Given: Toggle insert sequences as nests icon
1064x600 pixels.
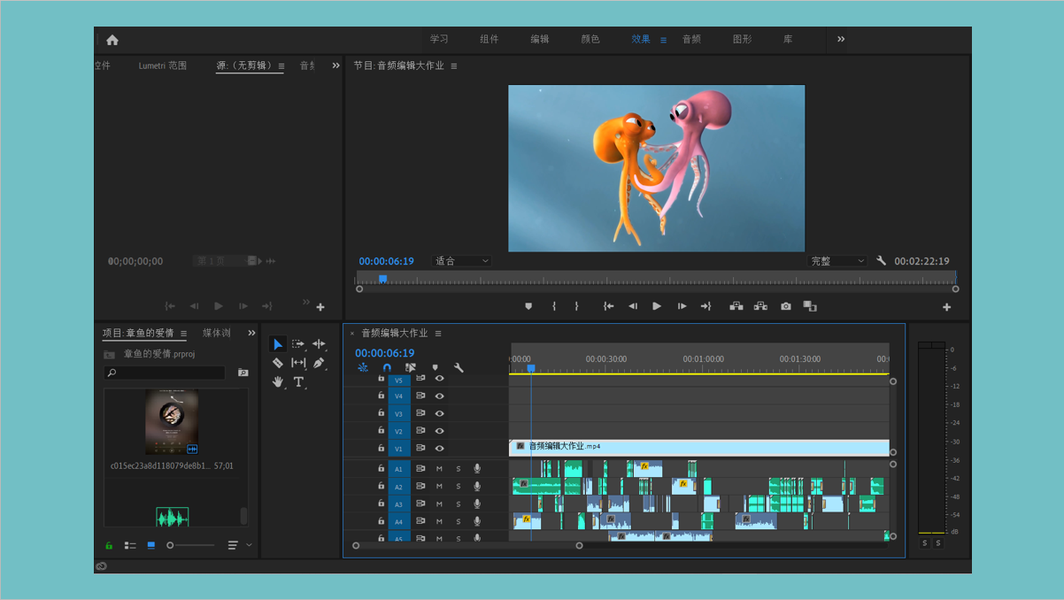Looking at the screenshot, I should pos(363,368).
